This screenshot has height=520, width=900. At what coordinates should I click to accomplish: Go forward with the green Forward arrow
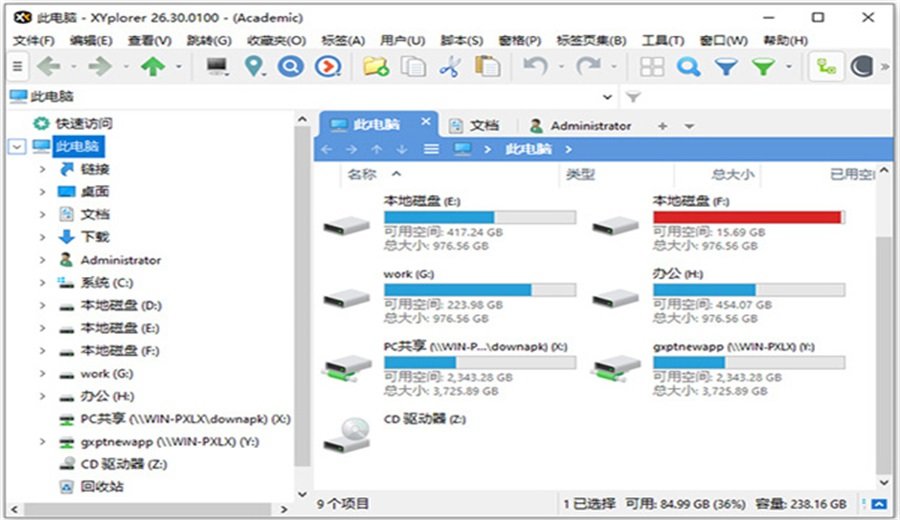pyautogui.click(x=100, y=67)
